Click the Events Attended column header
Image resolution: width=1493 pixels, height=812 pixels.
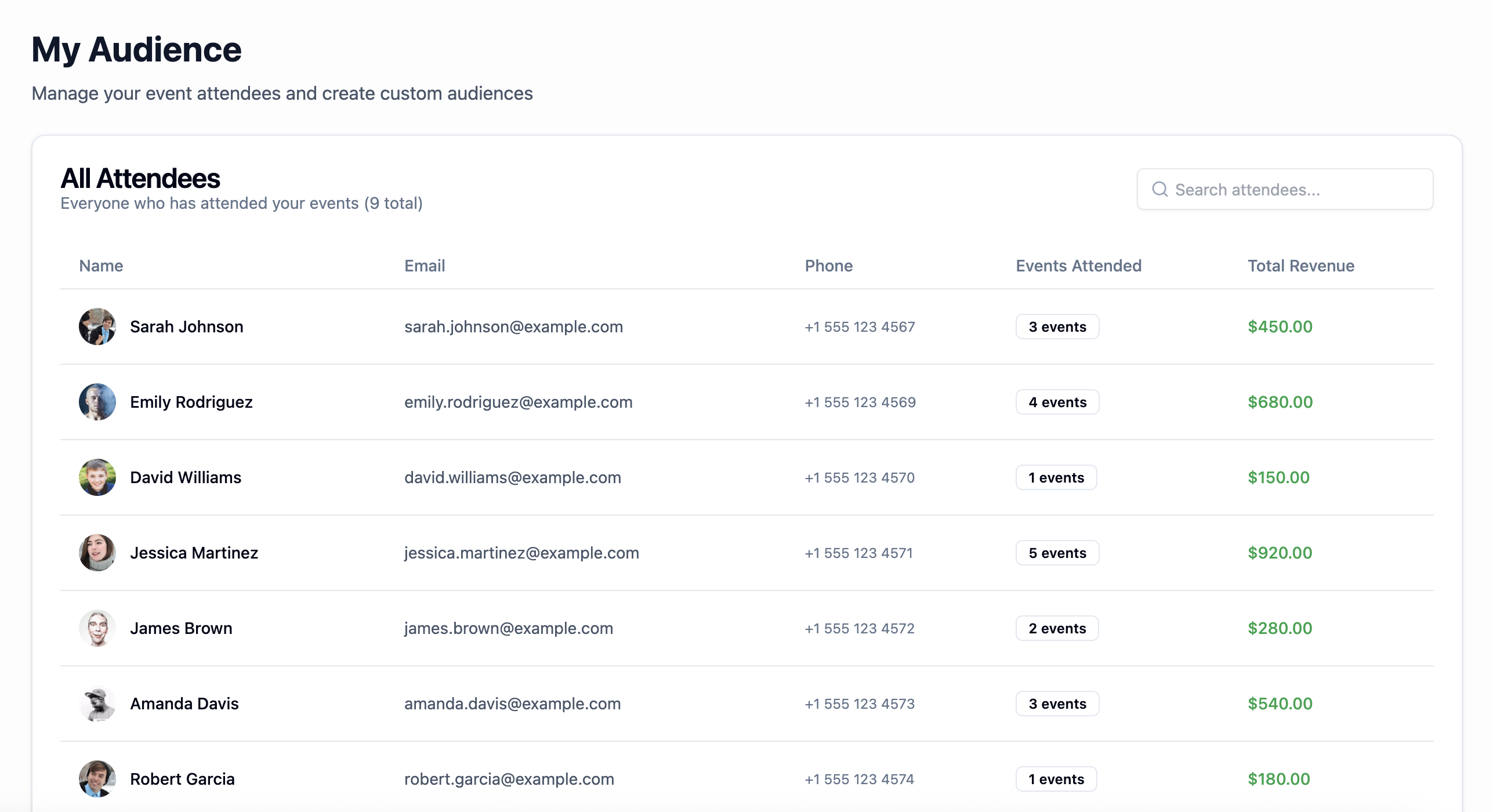[x=1078, y=266]
